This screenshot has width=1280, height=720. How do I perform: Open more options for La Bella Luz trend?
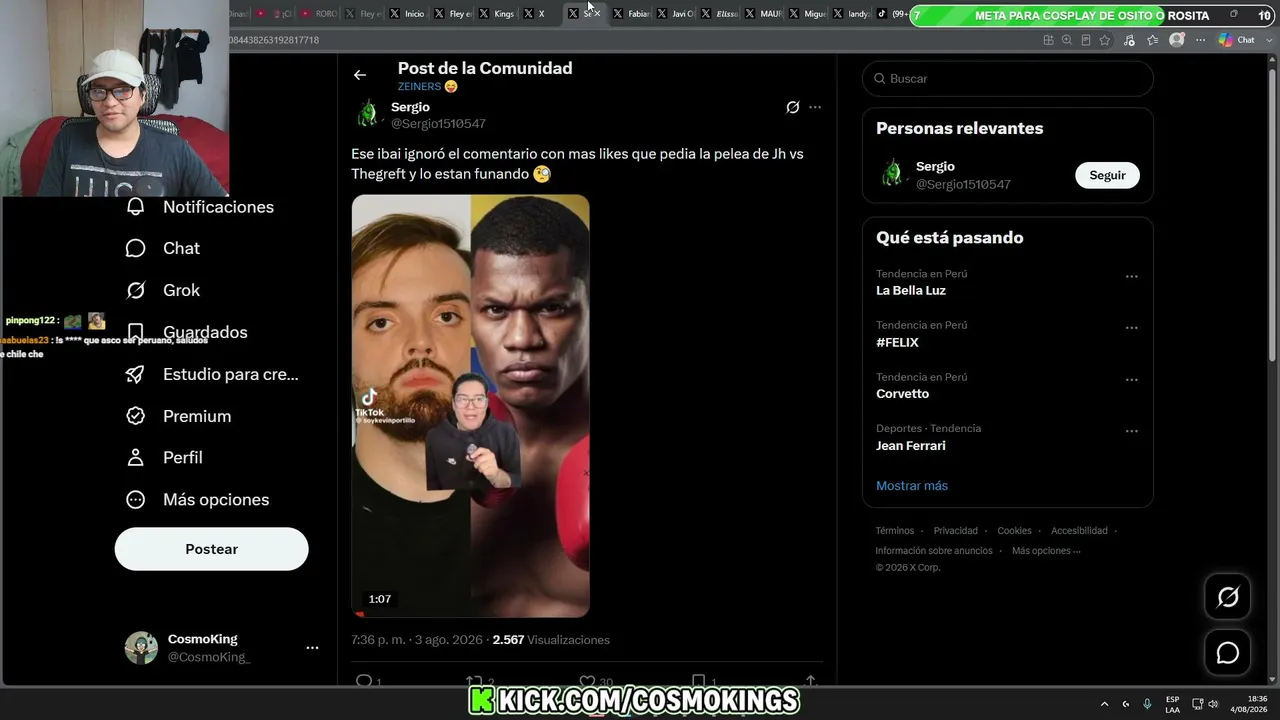1132,277
